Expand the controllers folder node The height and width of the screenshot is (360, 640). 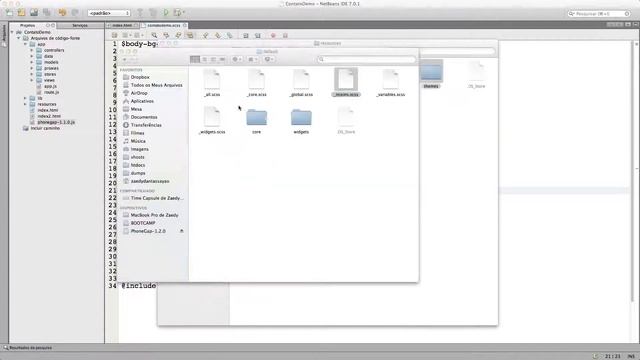[32, 50]
